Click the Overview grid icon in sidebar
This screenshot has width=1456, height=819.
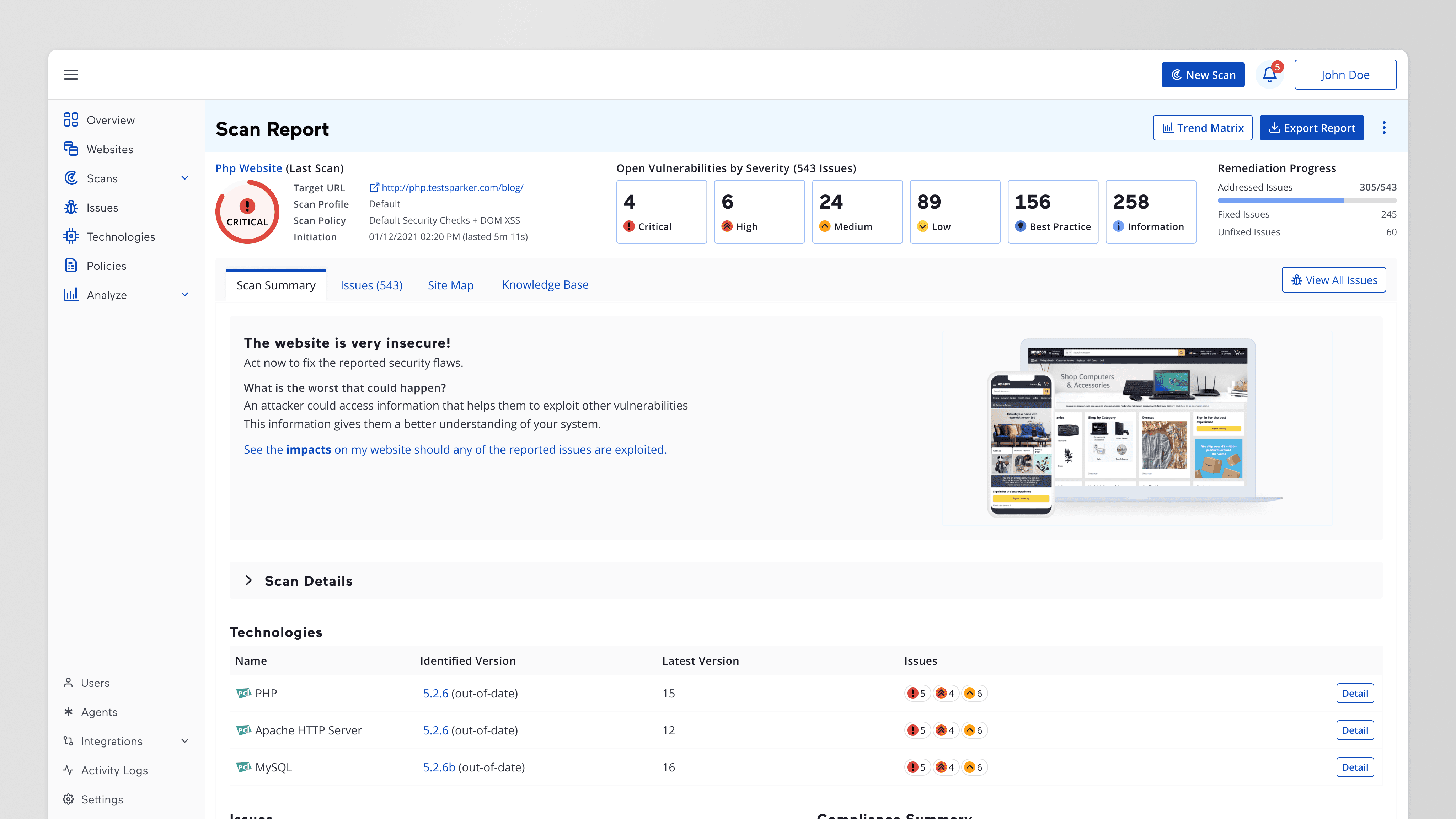pos(71,120)
